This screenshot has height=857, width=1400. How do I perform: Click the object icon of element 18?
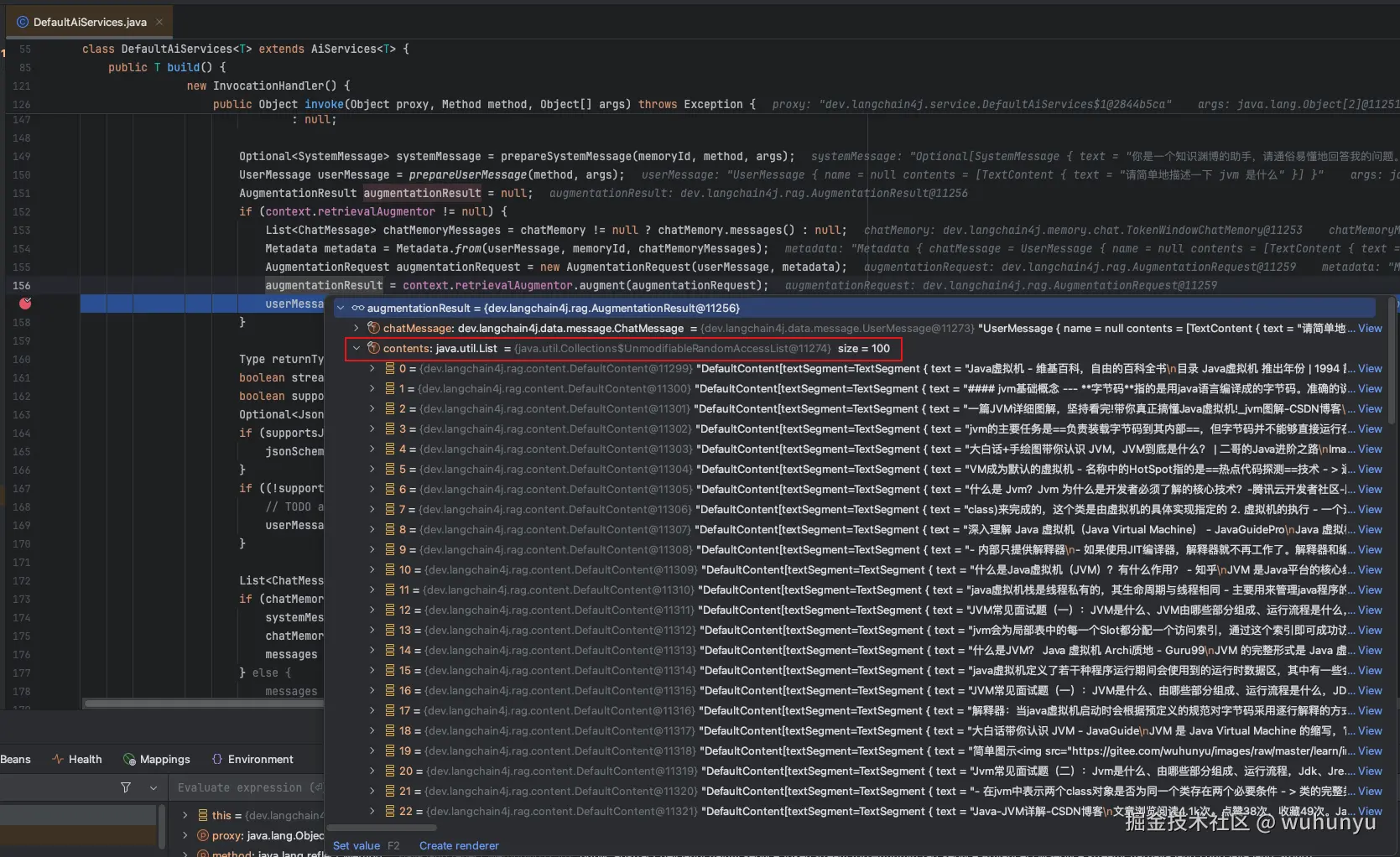pyautogui.click(x=390, y=730)
